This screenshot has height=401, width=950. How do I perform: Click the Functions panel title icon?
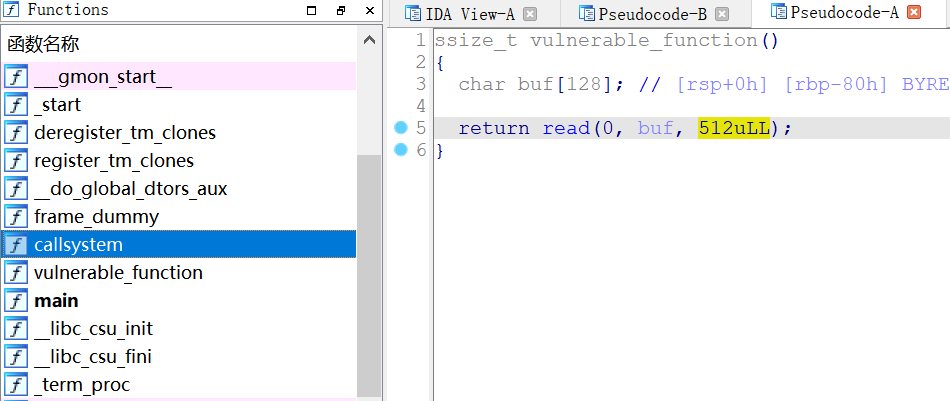(x=12, y=11)
